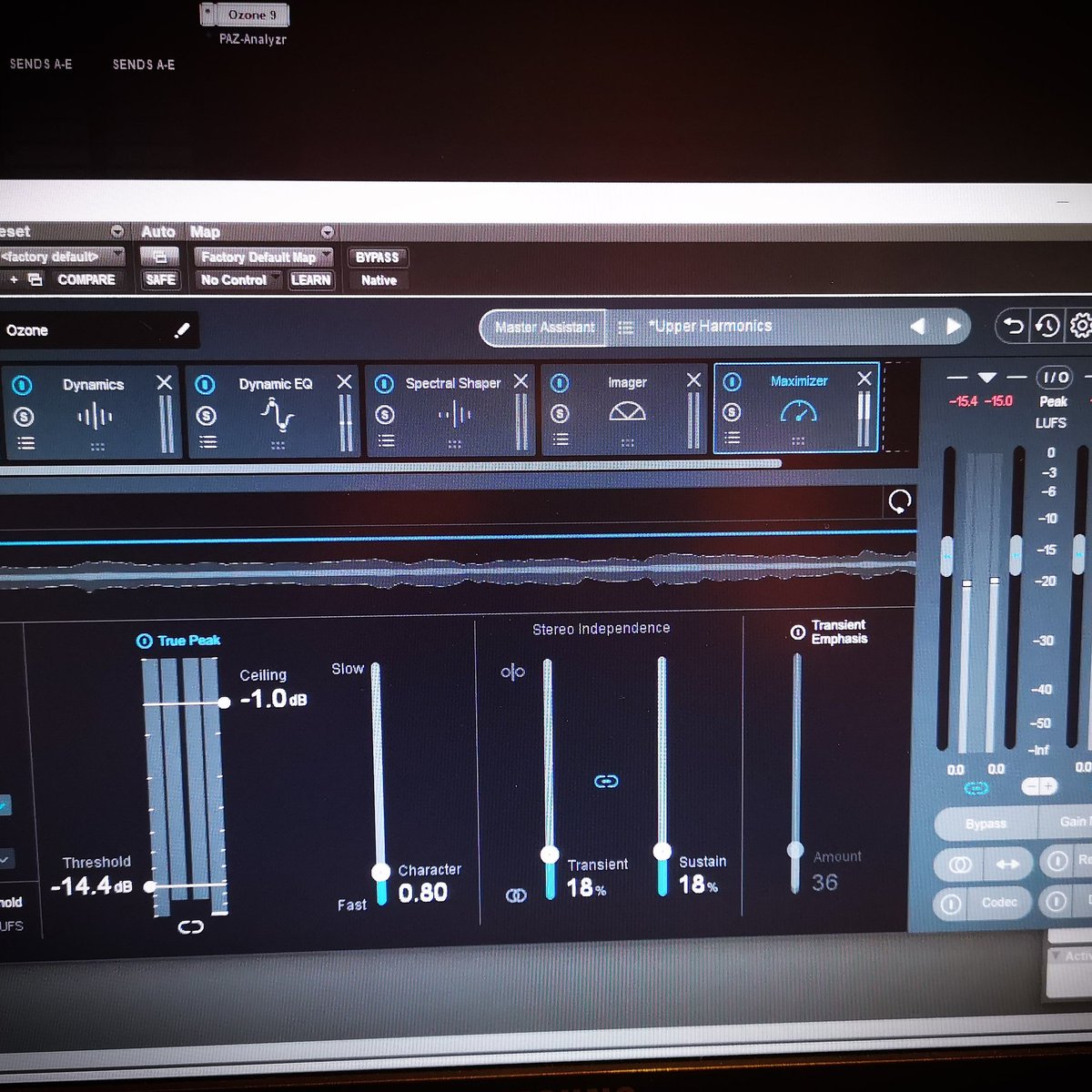Viewport: 1092px width, 1092px height.
Task: Click the Threshold slider handle
Action: [150, 885]
